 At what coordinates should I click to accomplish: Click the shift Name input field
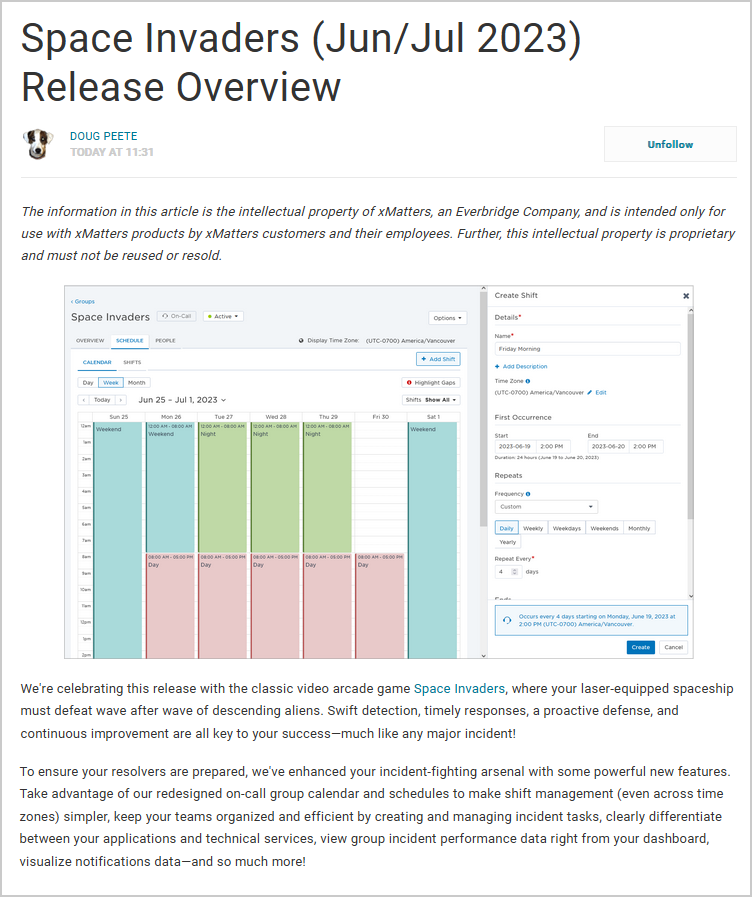click(587, 349)
